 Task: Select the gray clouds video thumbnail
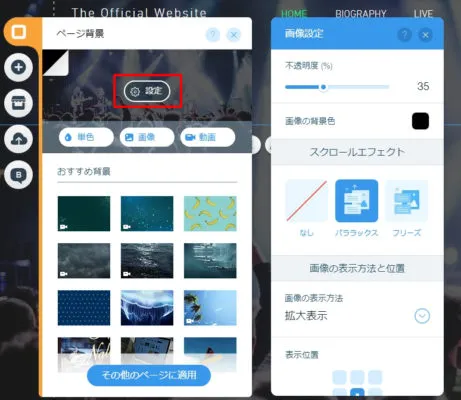click(84, 260)
